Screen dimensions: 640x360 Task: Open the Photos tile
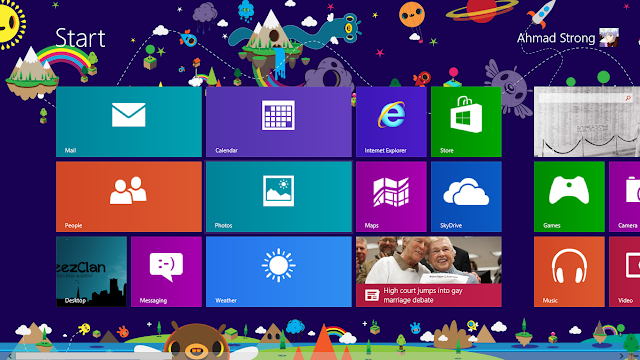[x=279, y=197]
